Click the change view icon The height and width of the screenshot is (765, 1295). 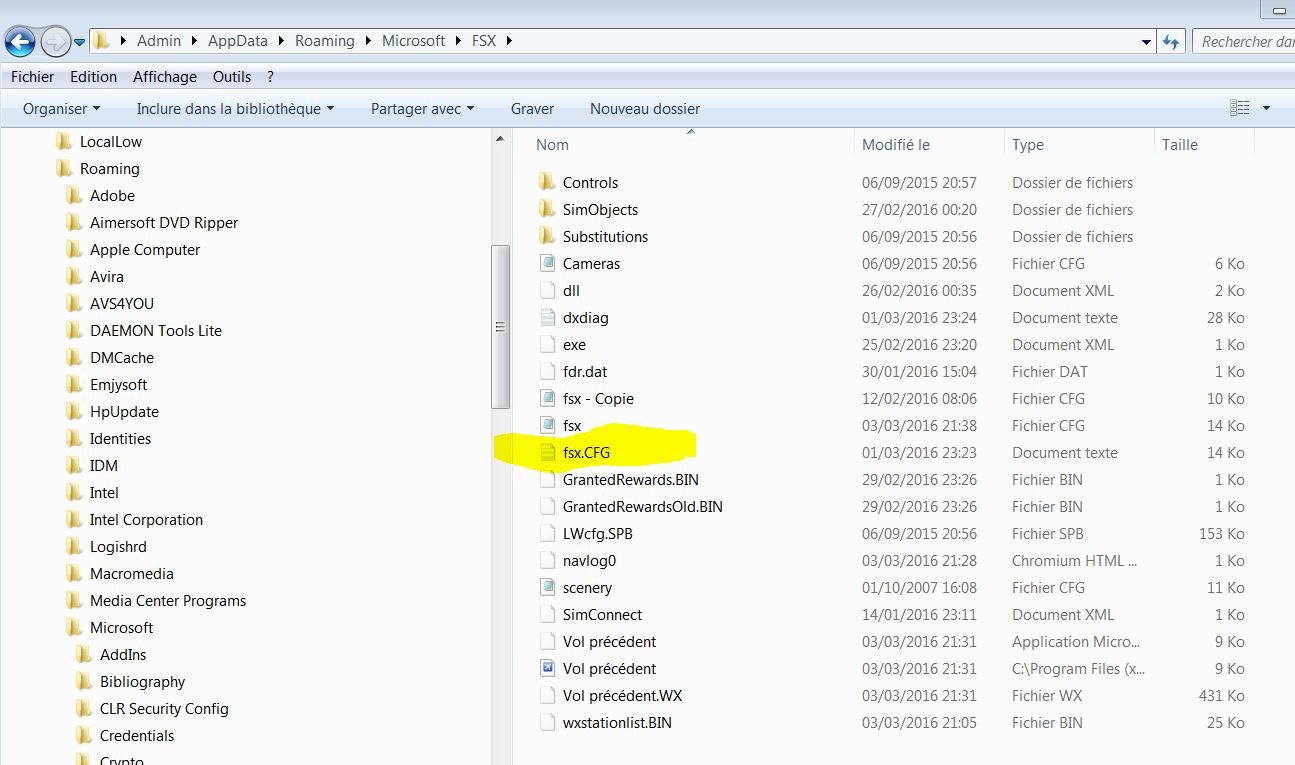(x=1240, y=108)
